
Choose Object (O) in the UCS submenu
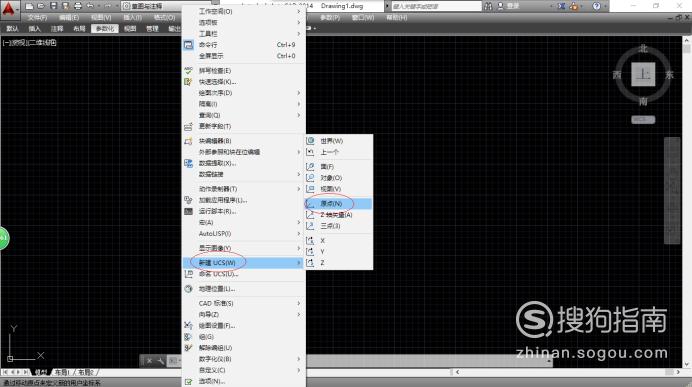339,178
